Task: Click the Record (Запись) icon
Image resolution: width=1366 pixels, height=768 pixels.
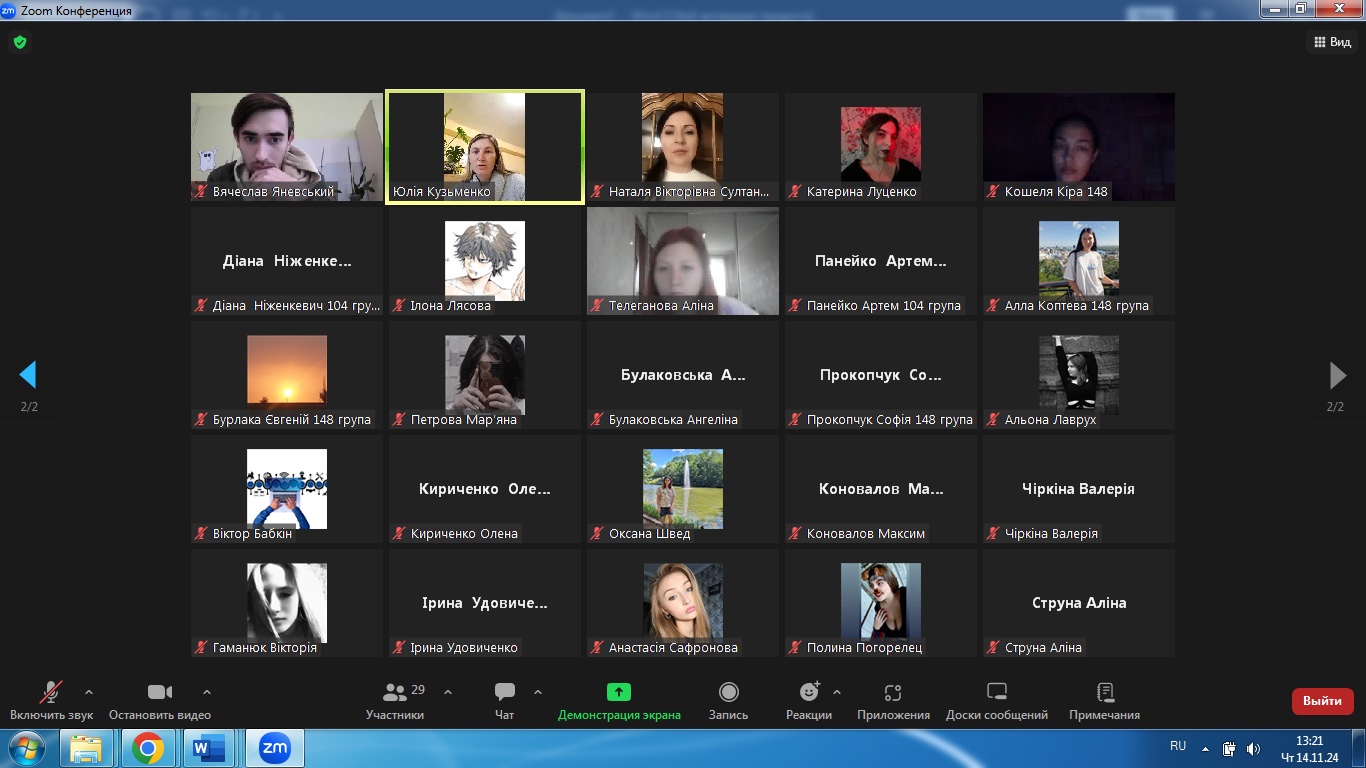Action: coord(729,693)
